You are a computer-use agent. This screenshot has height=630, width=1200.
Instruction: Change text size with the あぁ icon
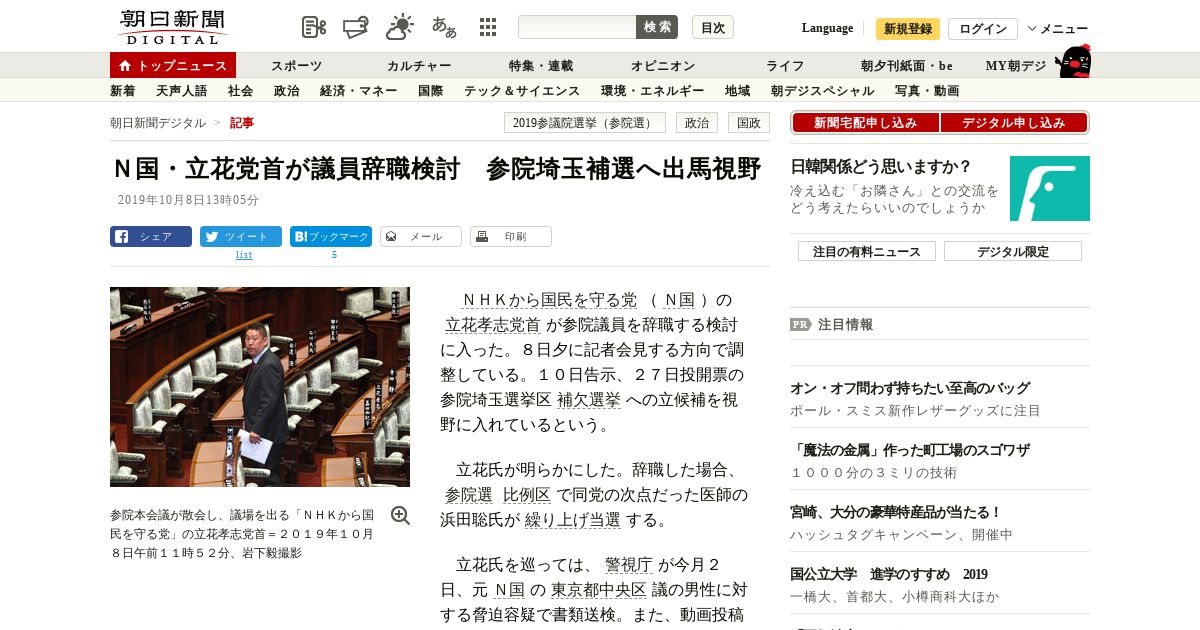pos(444,27)
